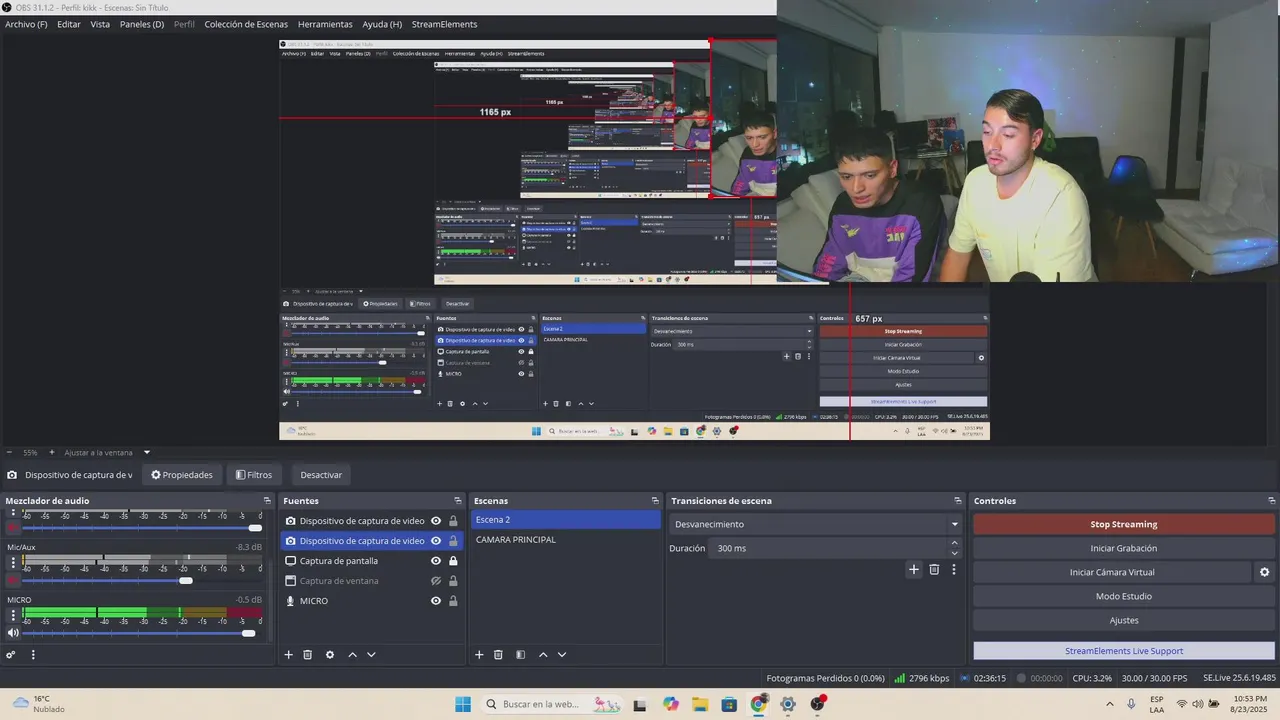
Task: Click the OBS Studio taskbar icon
Action: pyautogui.click(x=817, y=704)
